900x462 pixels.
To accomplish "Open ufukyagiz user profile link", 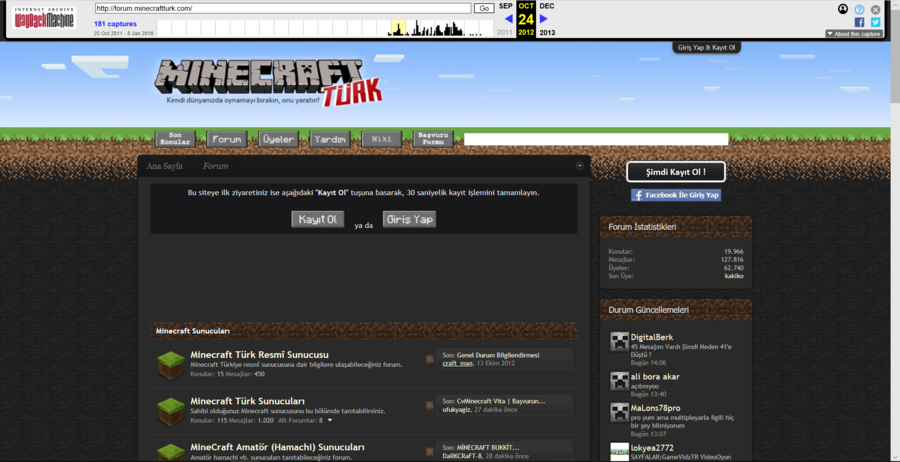I will (457, 410).
